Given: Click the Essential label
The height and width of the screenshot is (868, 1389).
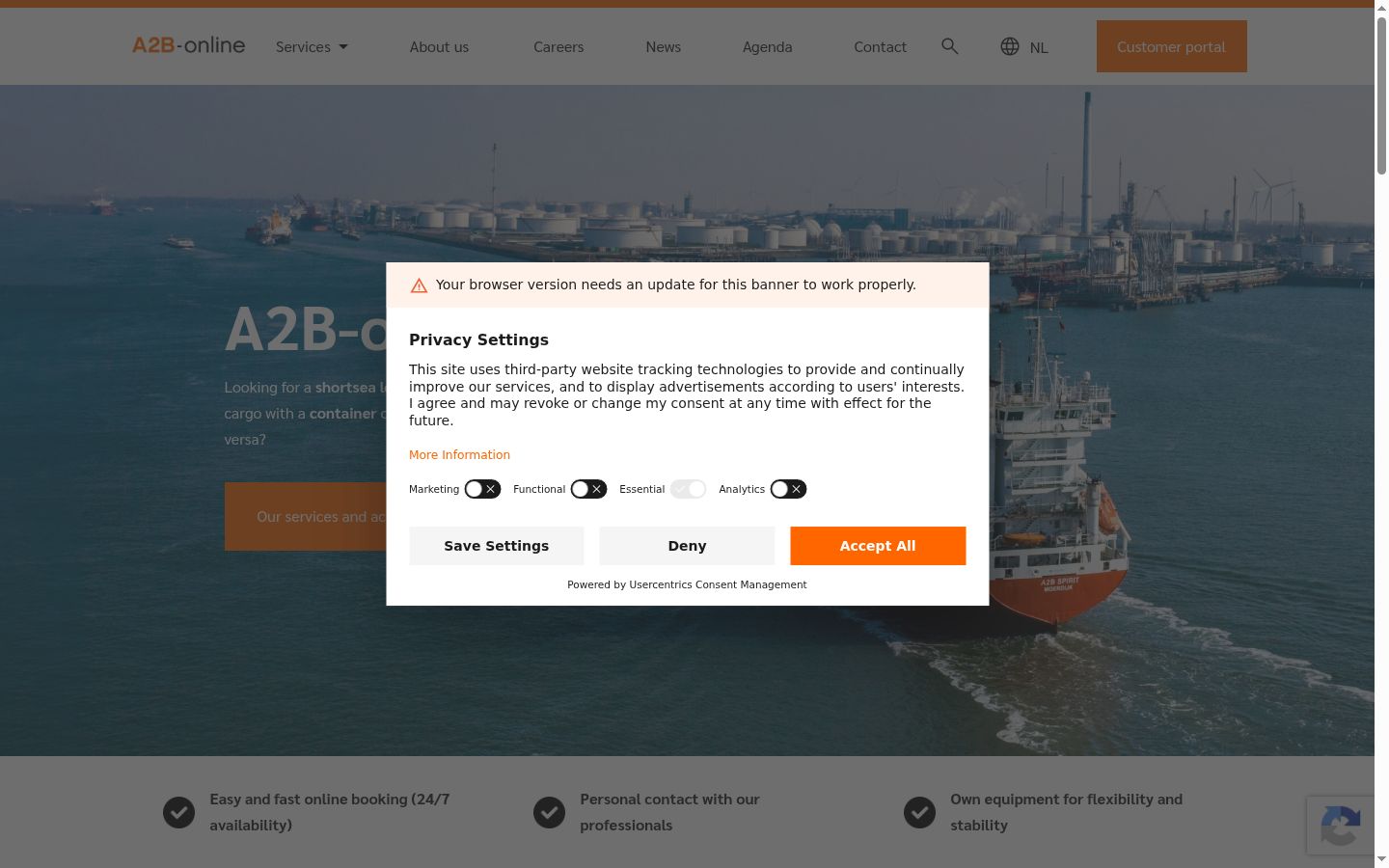Looking at the screenshot, I should pos(641,489).
